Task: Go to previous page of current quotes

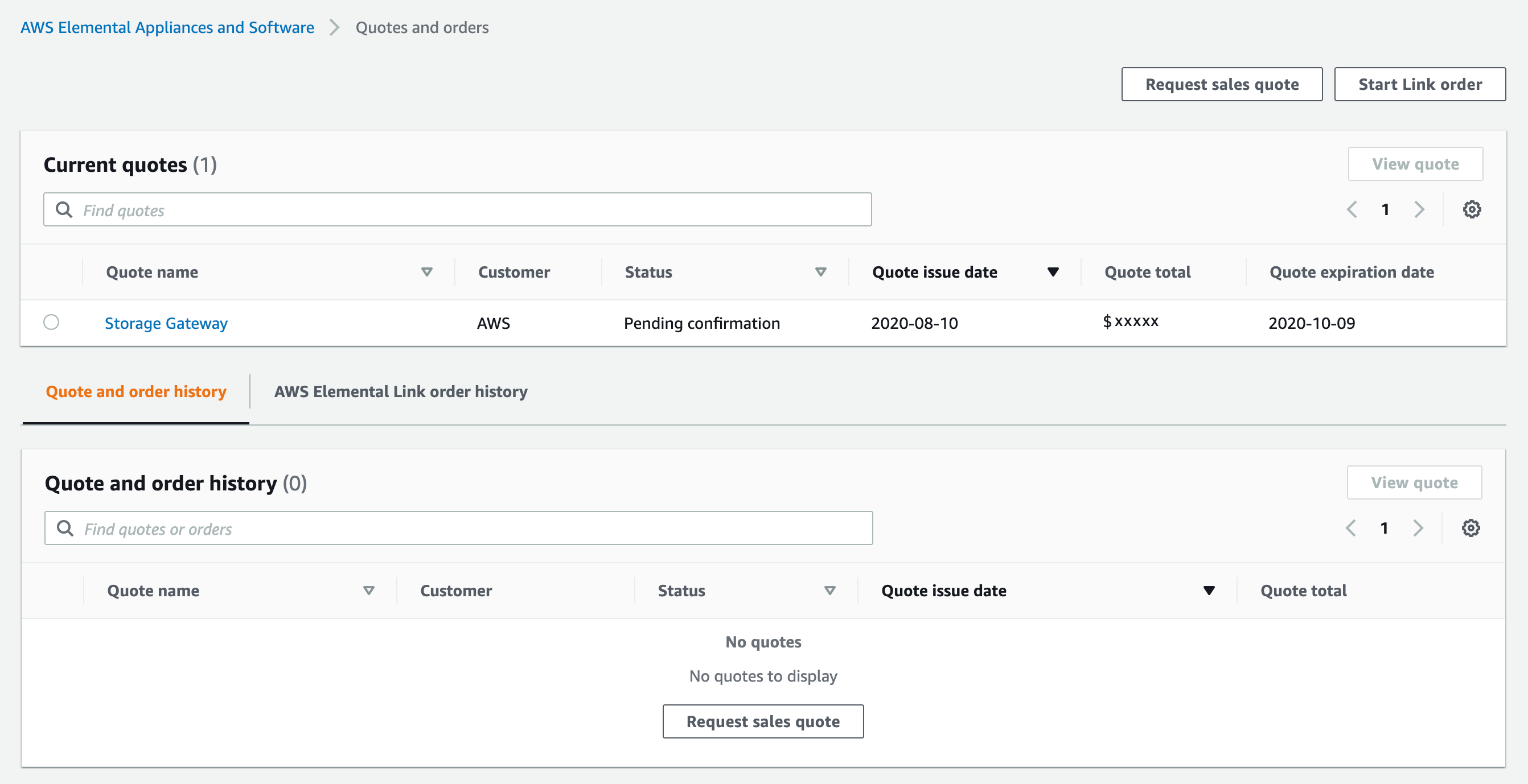Action: click(x=1353, y=209)
